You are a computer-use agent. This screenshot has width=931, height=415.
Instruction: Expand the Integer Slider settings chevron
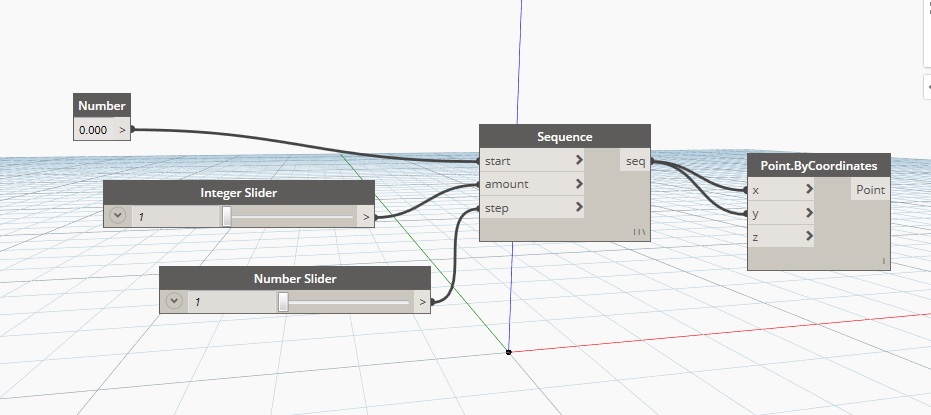point(118,216)
